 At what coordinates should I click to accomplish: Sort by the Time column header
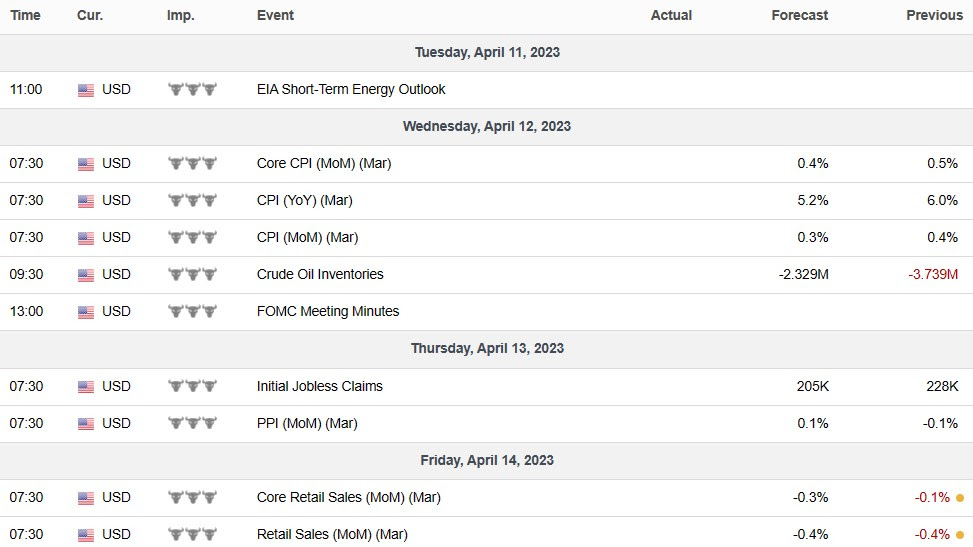[26, 16]
